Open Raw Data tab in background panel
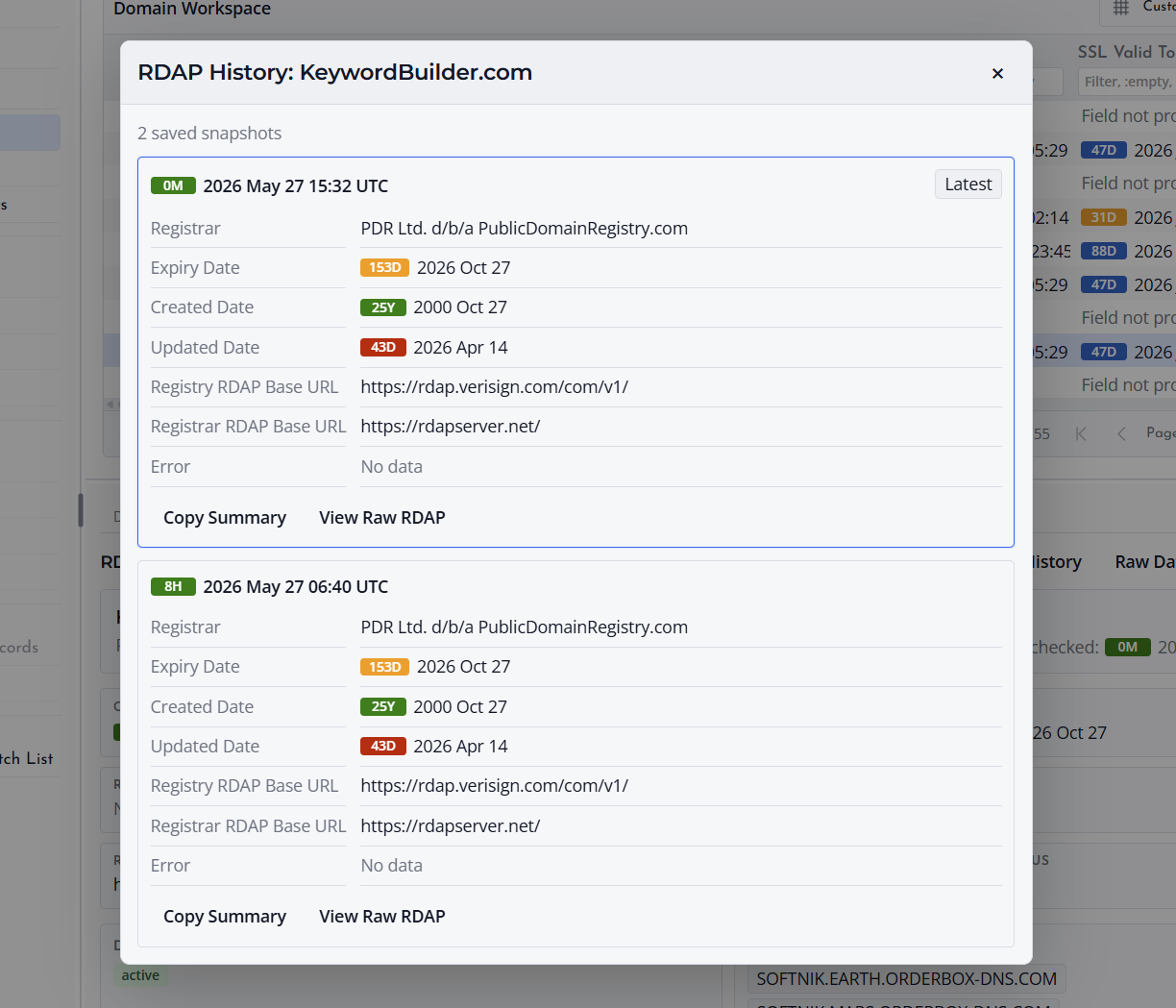1176x1008 pixels. (x=1144, y=562)
